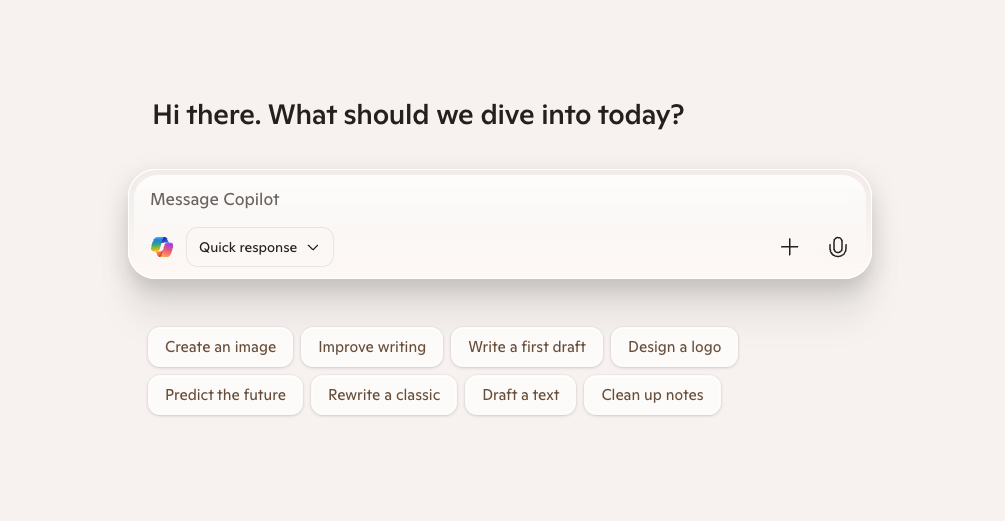Choose the Improve writing suggestion chip
This screenshot has height=521, width=1005.
(x=372, y=347)
